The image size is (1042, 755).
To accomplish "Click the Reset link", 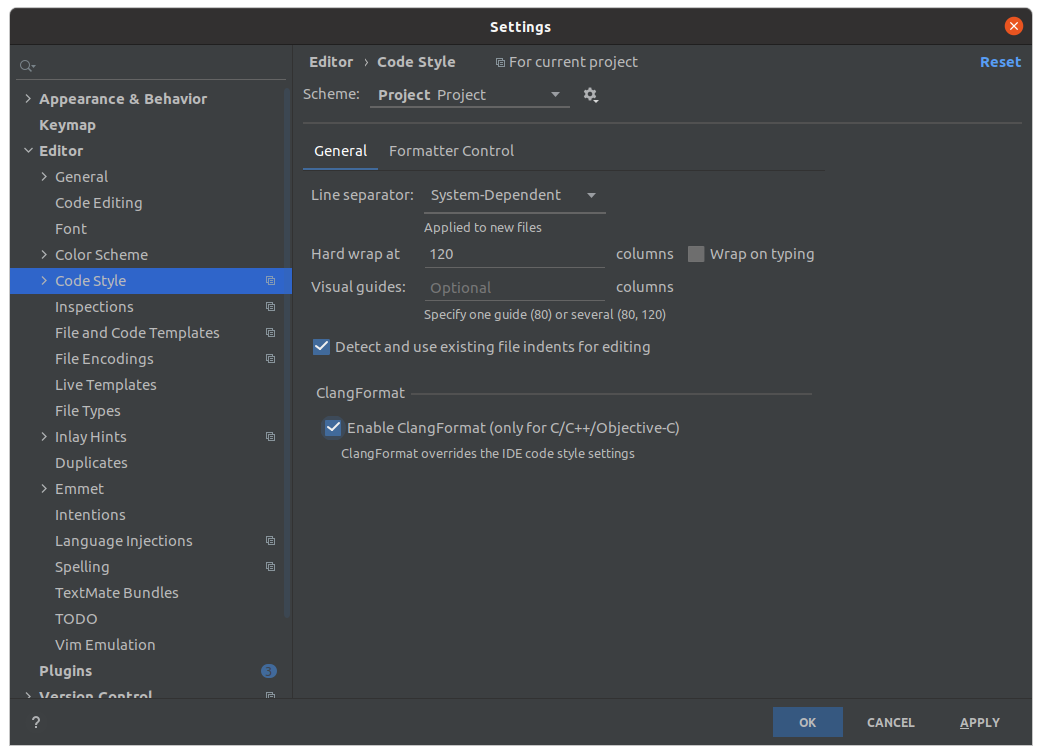I will pyautogui.click(x=1000, y=62).
